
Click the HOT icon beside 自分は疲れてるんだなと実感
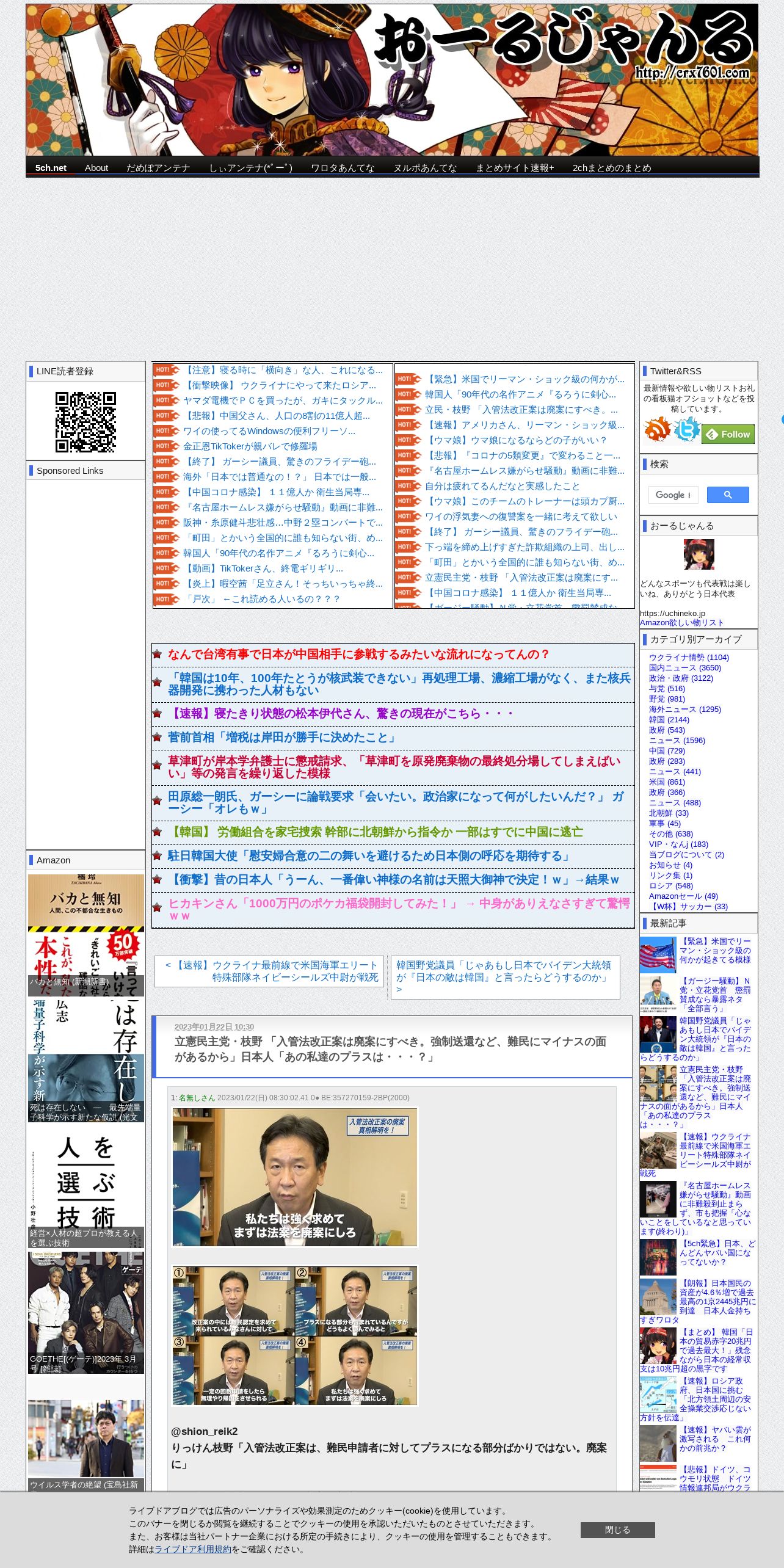[408, 486]
